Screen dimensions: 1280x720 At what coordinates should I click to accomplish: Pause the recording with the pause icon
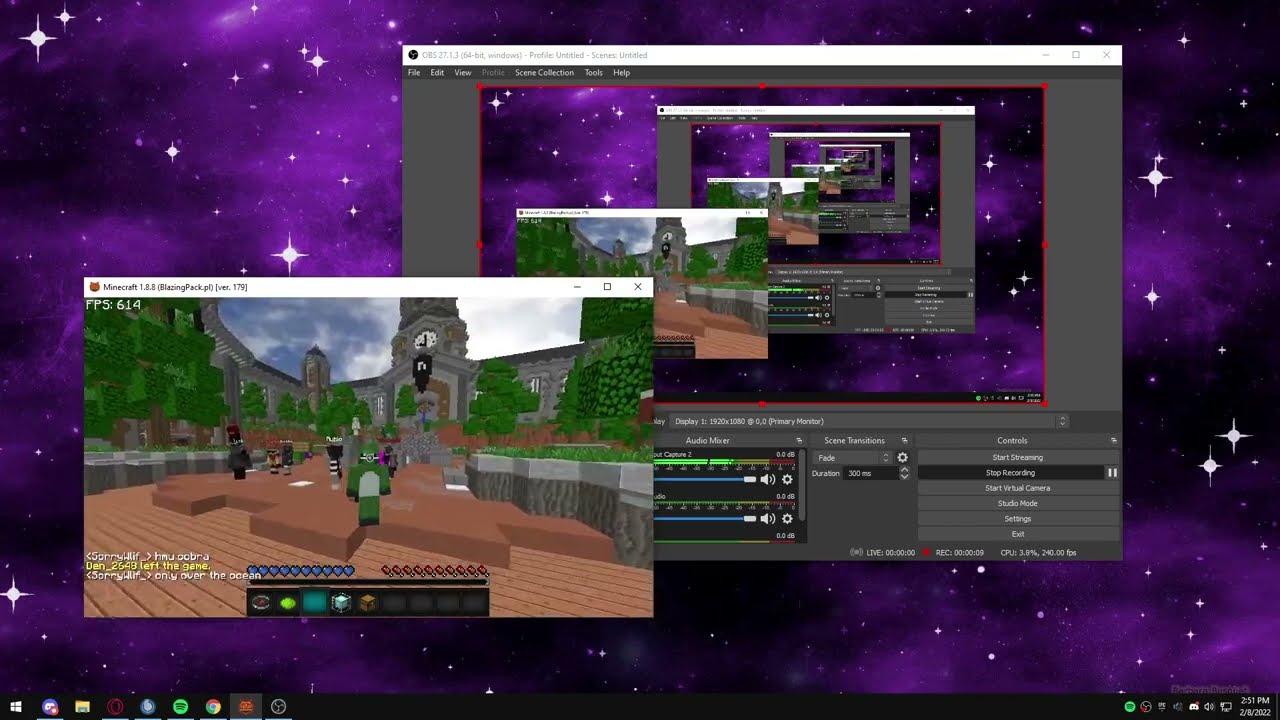pyautogui.click(x=1112, y=473)
